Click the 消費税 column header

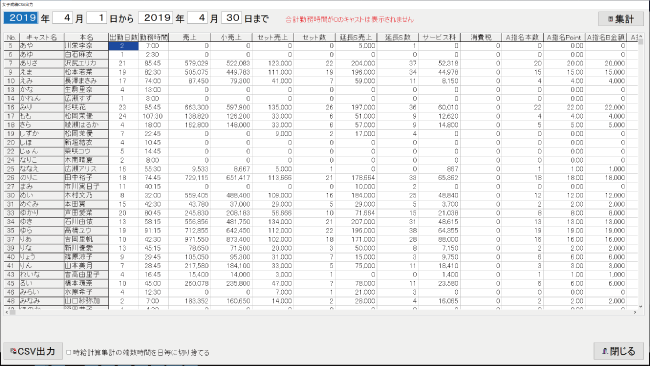point(480,37)
